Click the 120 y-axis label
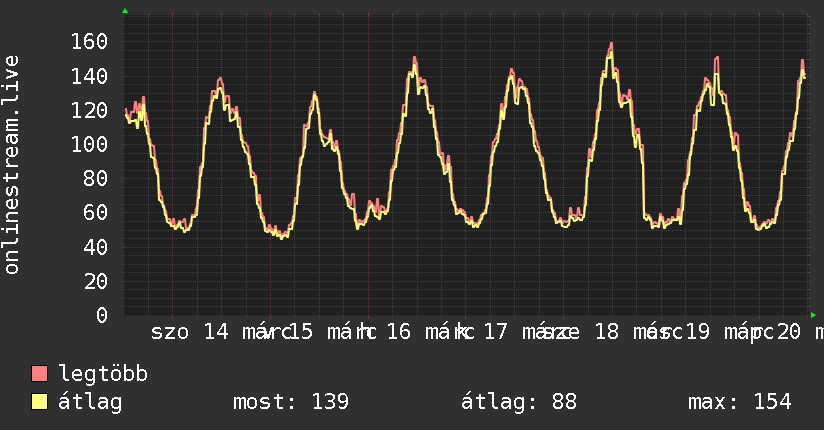824x430 pixels. tap(89, 110)
